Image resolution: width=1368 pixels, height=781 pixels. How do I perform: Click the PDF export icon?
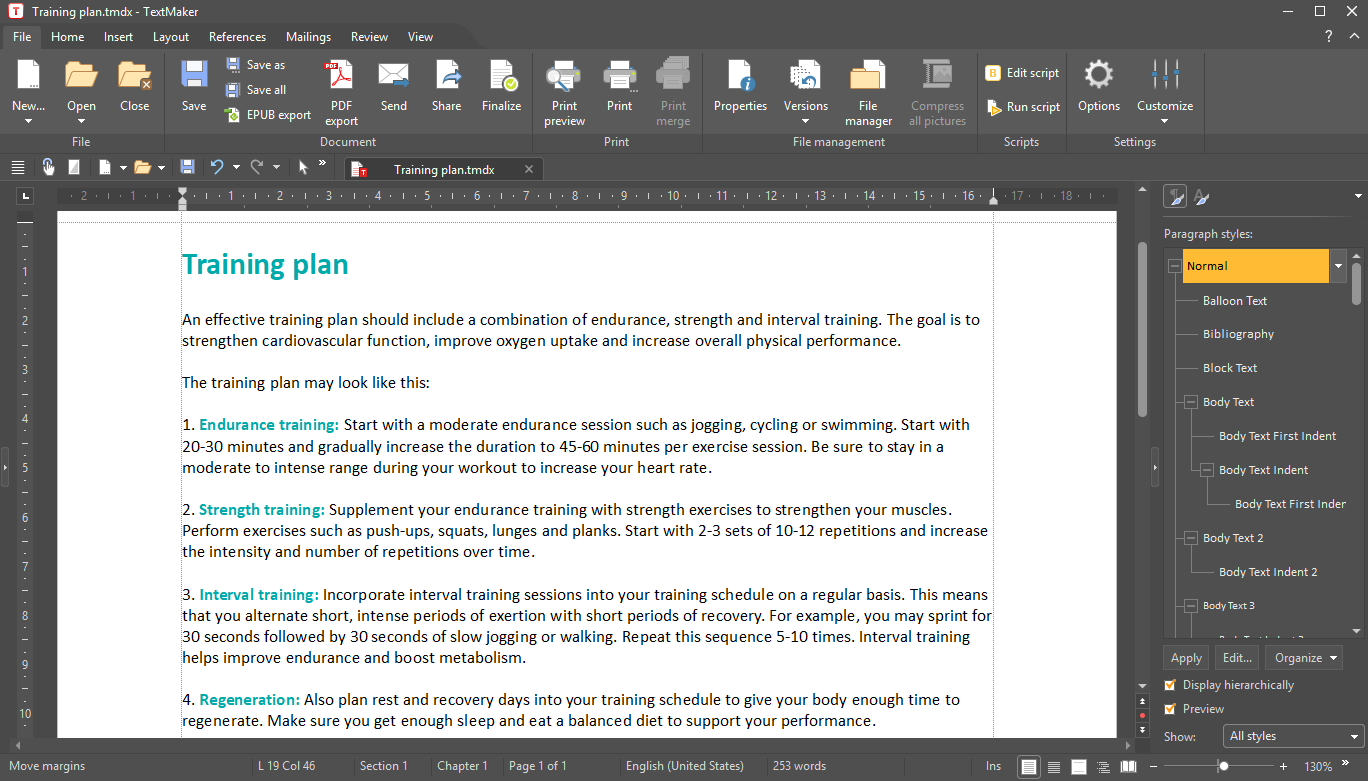click(x=341, y=78)
